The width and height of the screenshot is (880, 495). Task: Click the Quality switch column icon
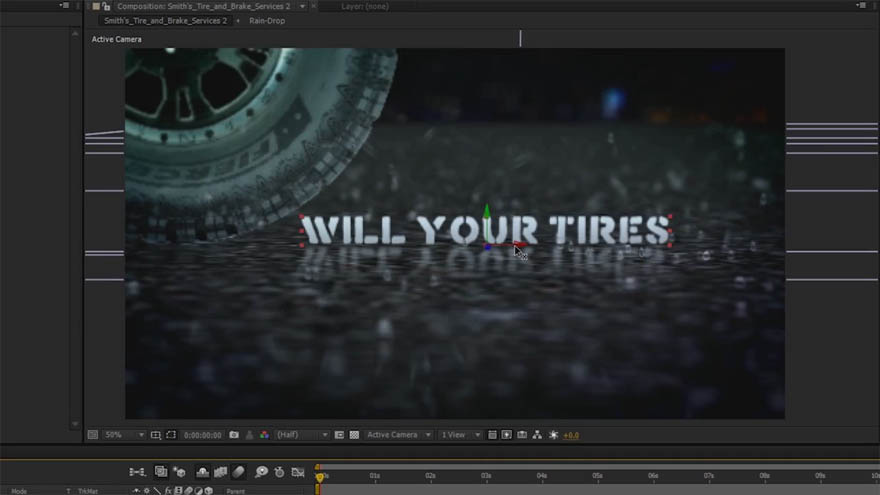[x=157, y=491]
